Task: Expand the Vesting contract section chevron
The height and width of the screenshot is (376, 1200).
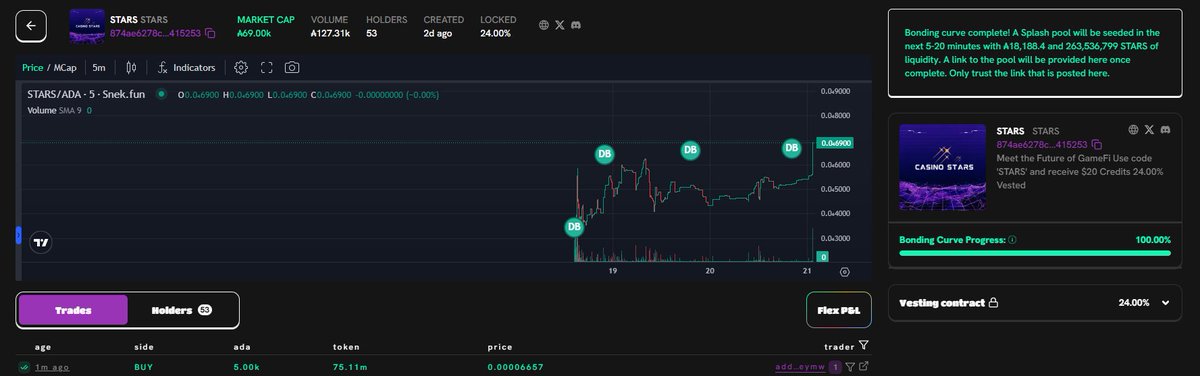Action: [1165, 302]
